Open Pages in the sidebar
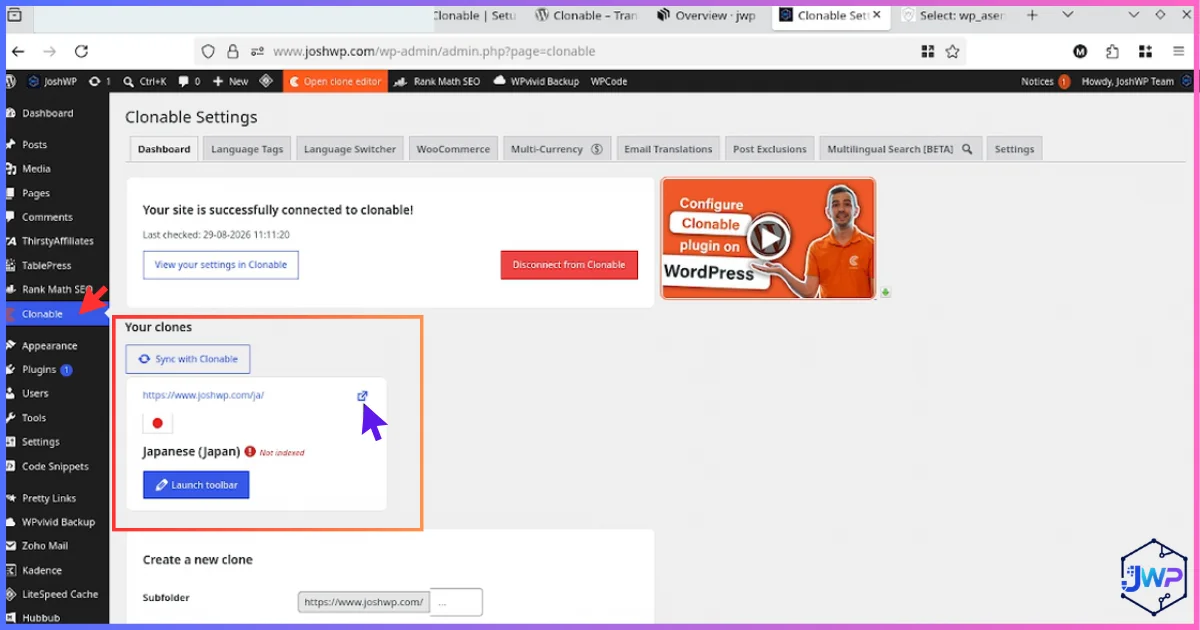The height and width of the screenshot is (630, 1200). click(36, 193)
